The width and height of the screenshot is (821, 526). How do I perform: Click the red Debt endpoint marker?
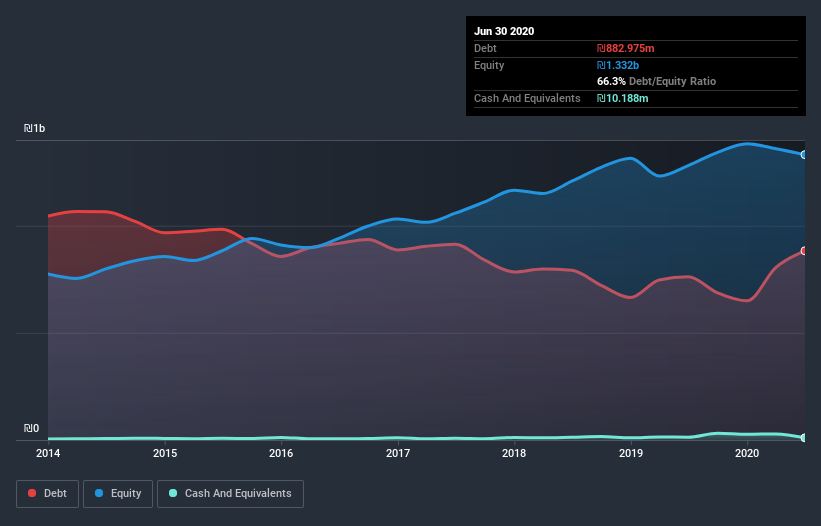point(804,251)
